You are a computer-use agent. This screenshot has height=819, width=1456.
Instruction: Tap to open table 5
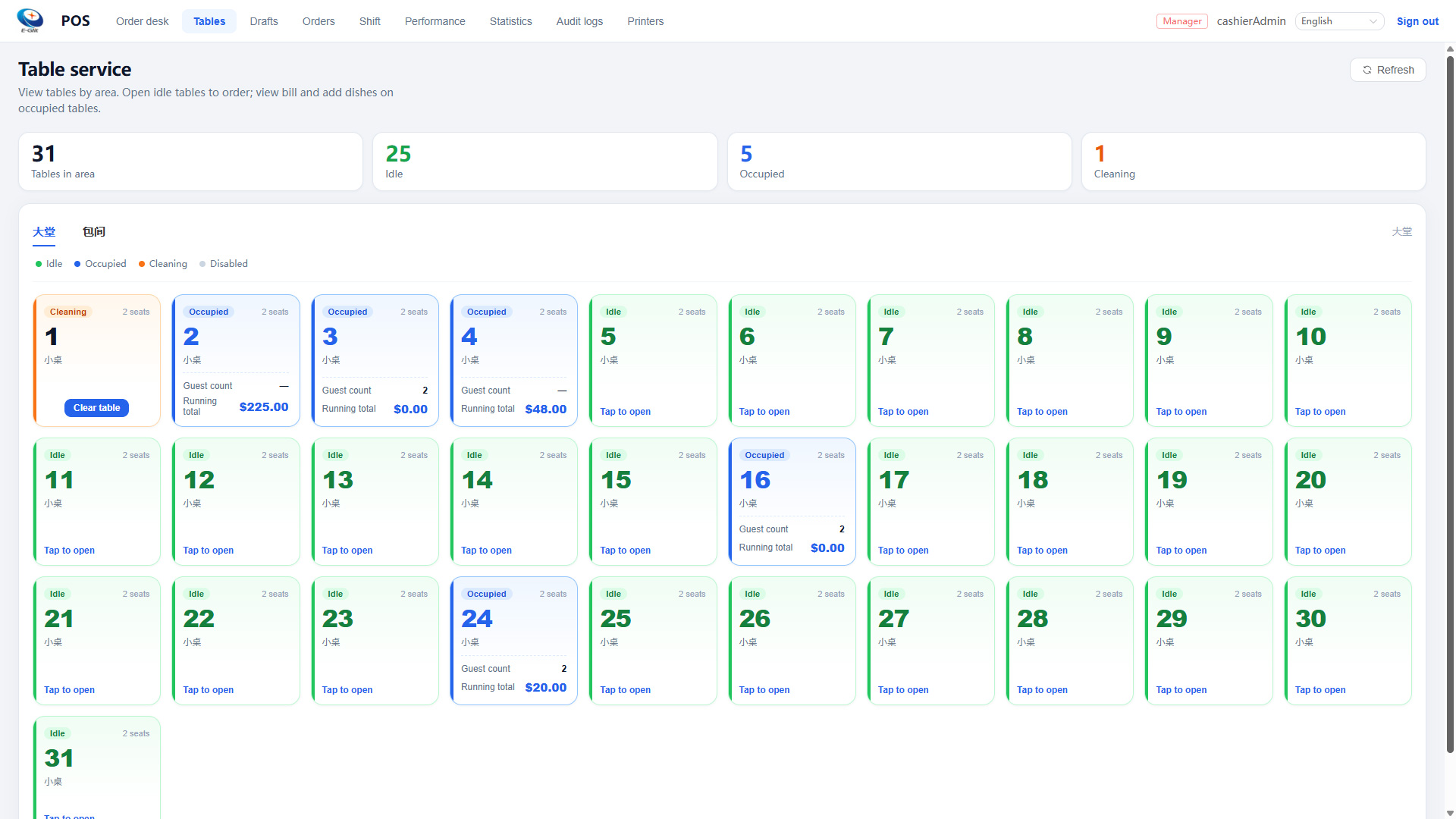tap(626, 412)
